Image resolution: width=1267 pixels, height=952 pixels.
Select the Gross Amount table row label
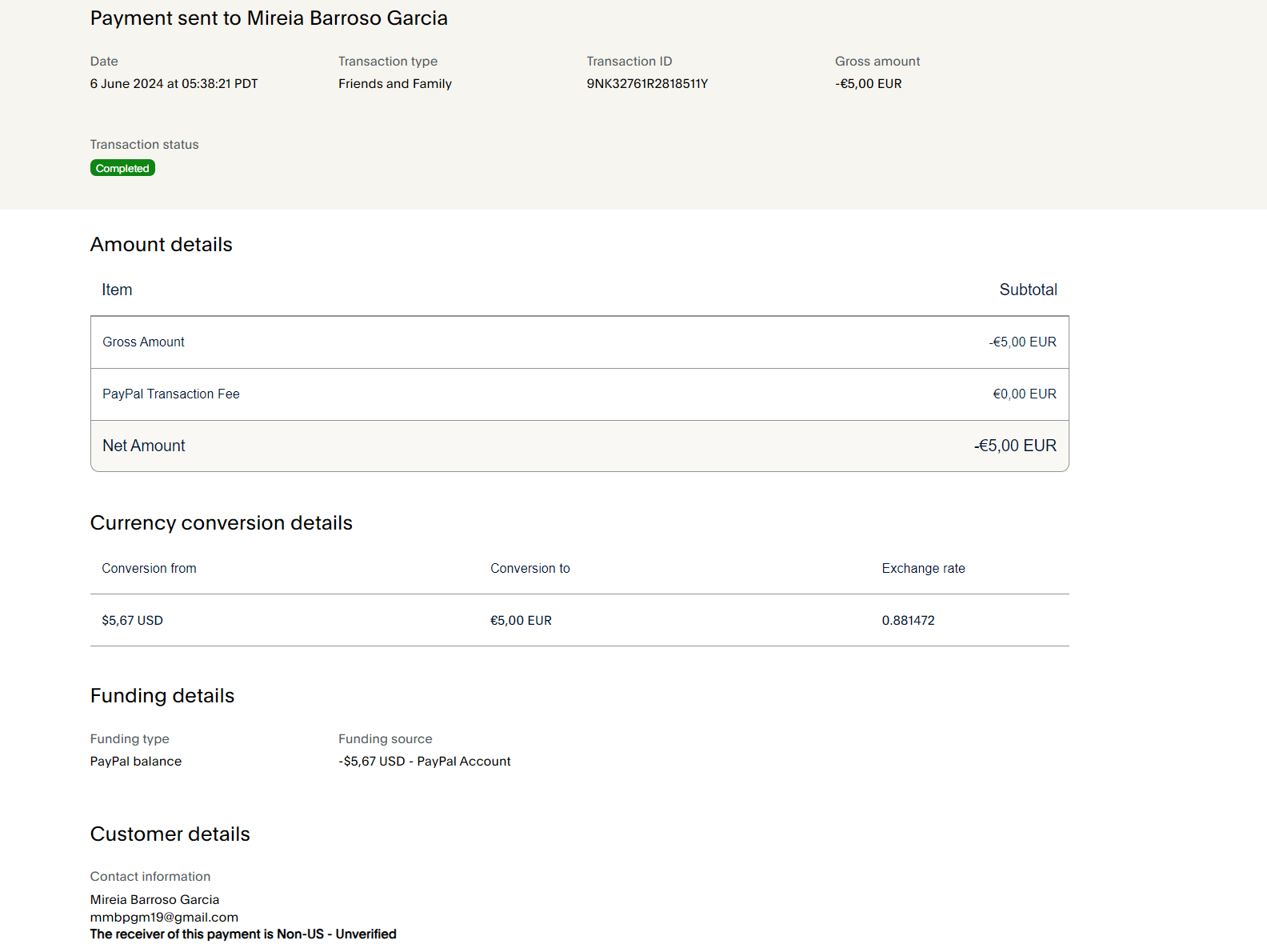(143, 342)
